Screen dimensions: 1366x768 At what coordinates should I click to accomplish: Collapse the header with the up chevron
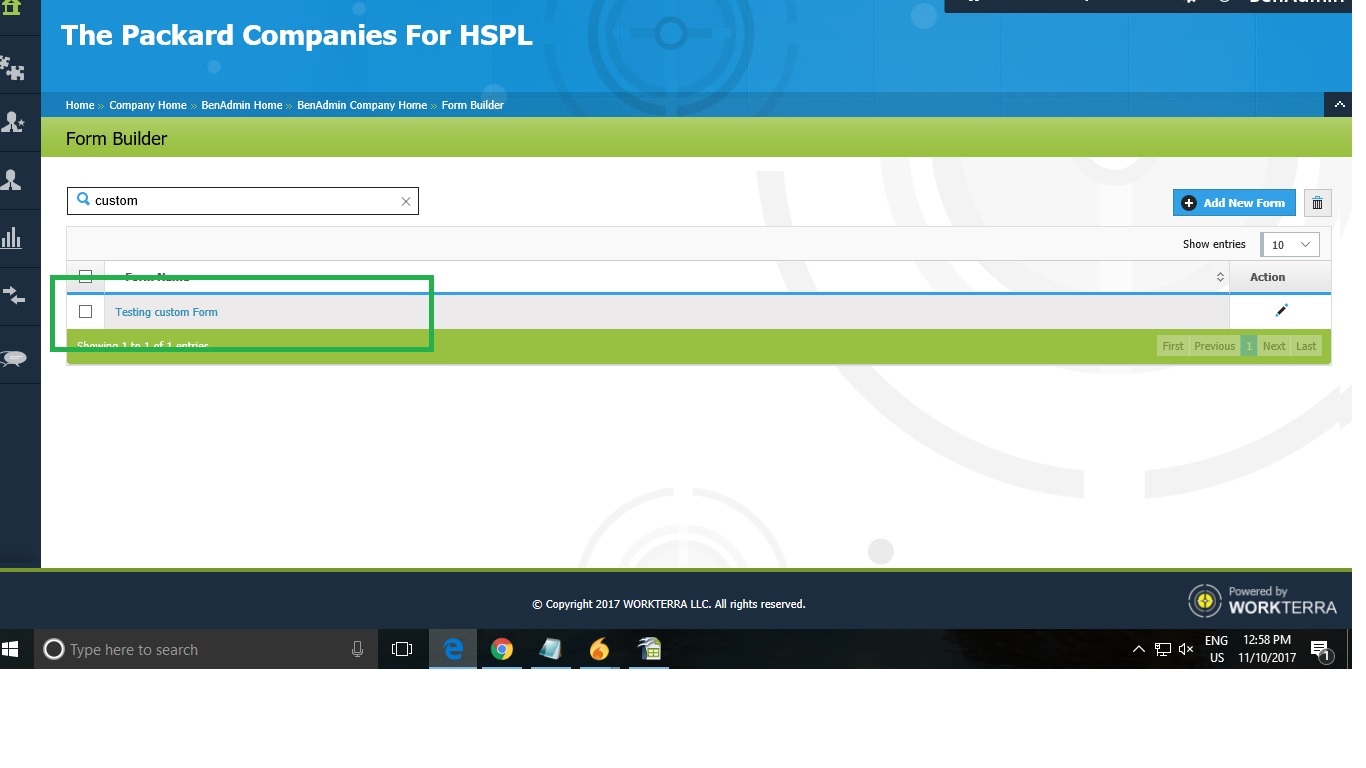(1338, 104)
